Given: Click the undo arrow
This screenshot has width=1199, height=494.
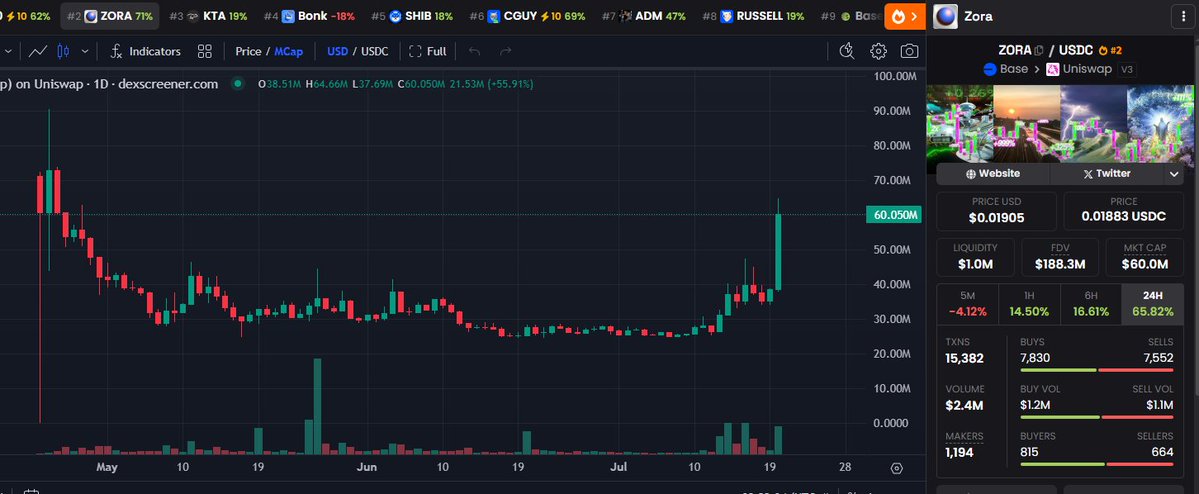Looking at the screenshot, I should tap(474, 51).
